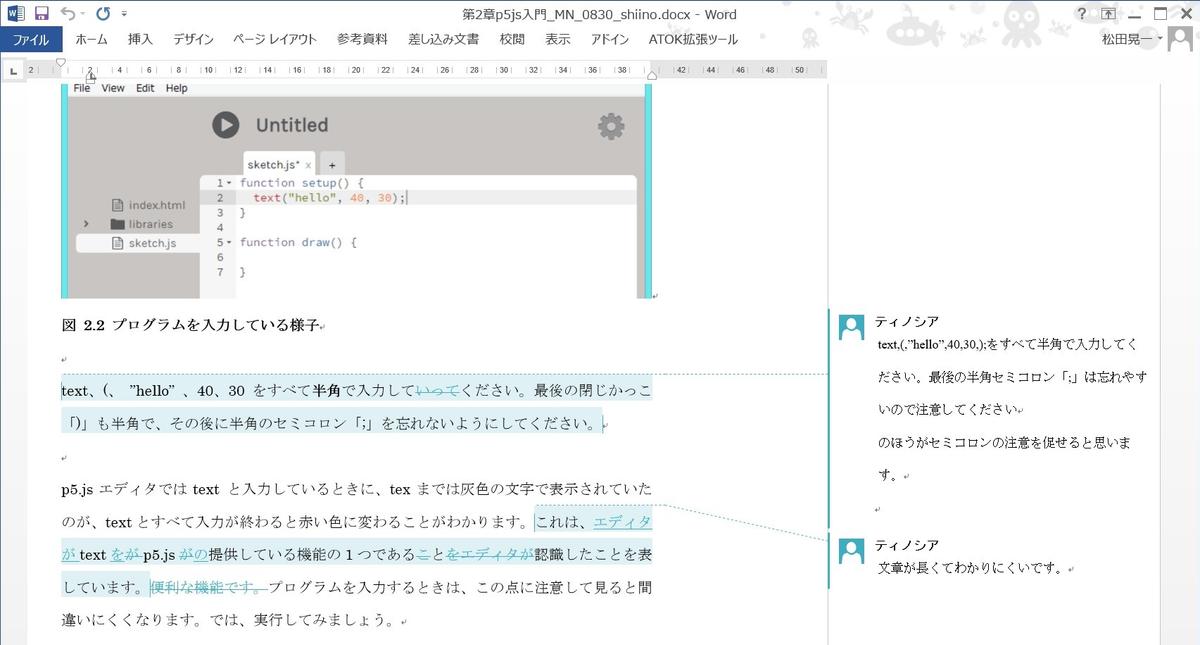Click the caption 図 2.2 プログラムを入力している様子

pos(190,325)
